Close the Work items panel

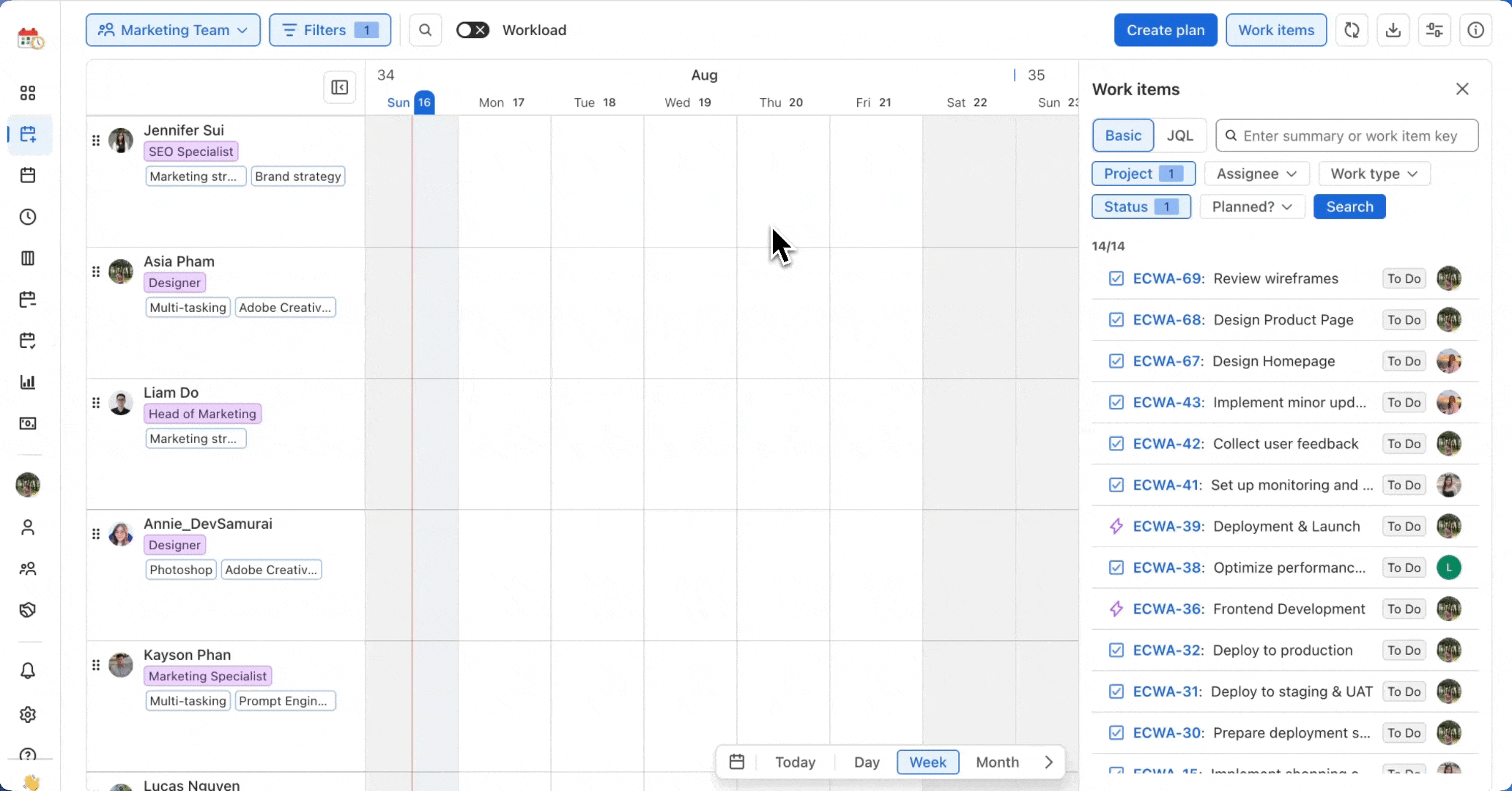pyautogui.click(x=1462, y=89)
